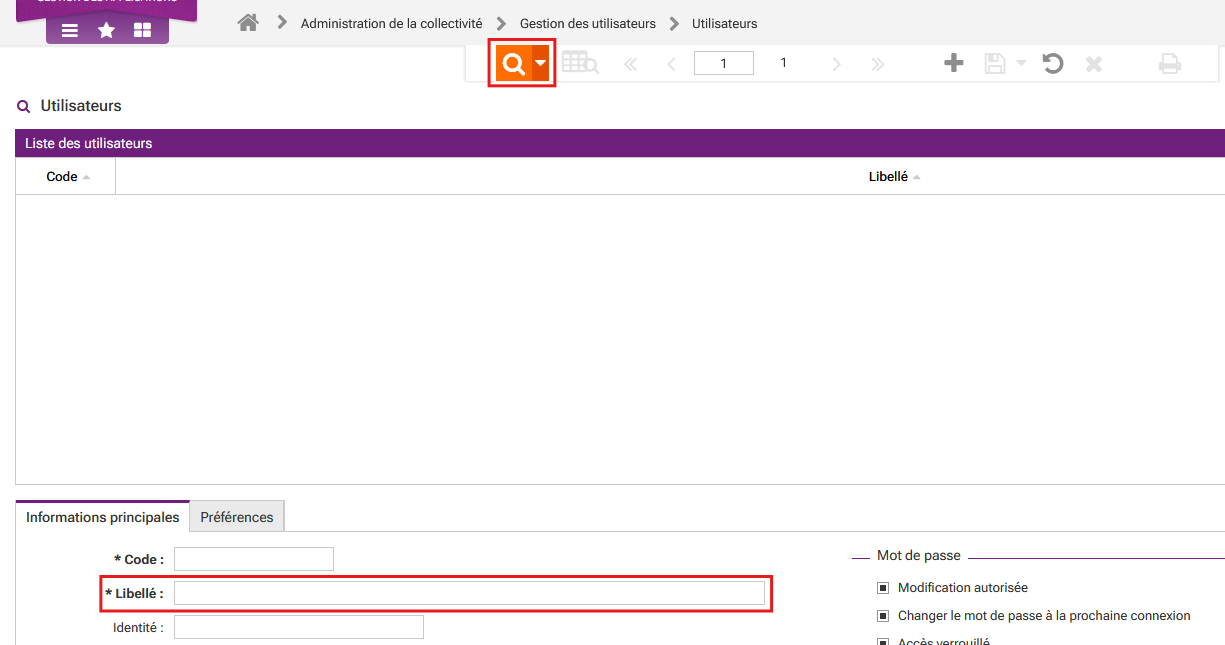Sort by Code column header

click(x=66, y=176)
